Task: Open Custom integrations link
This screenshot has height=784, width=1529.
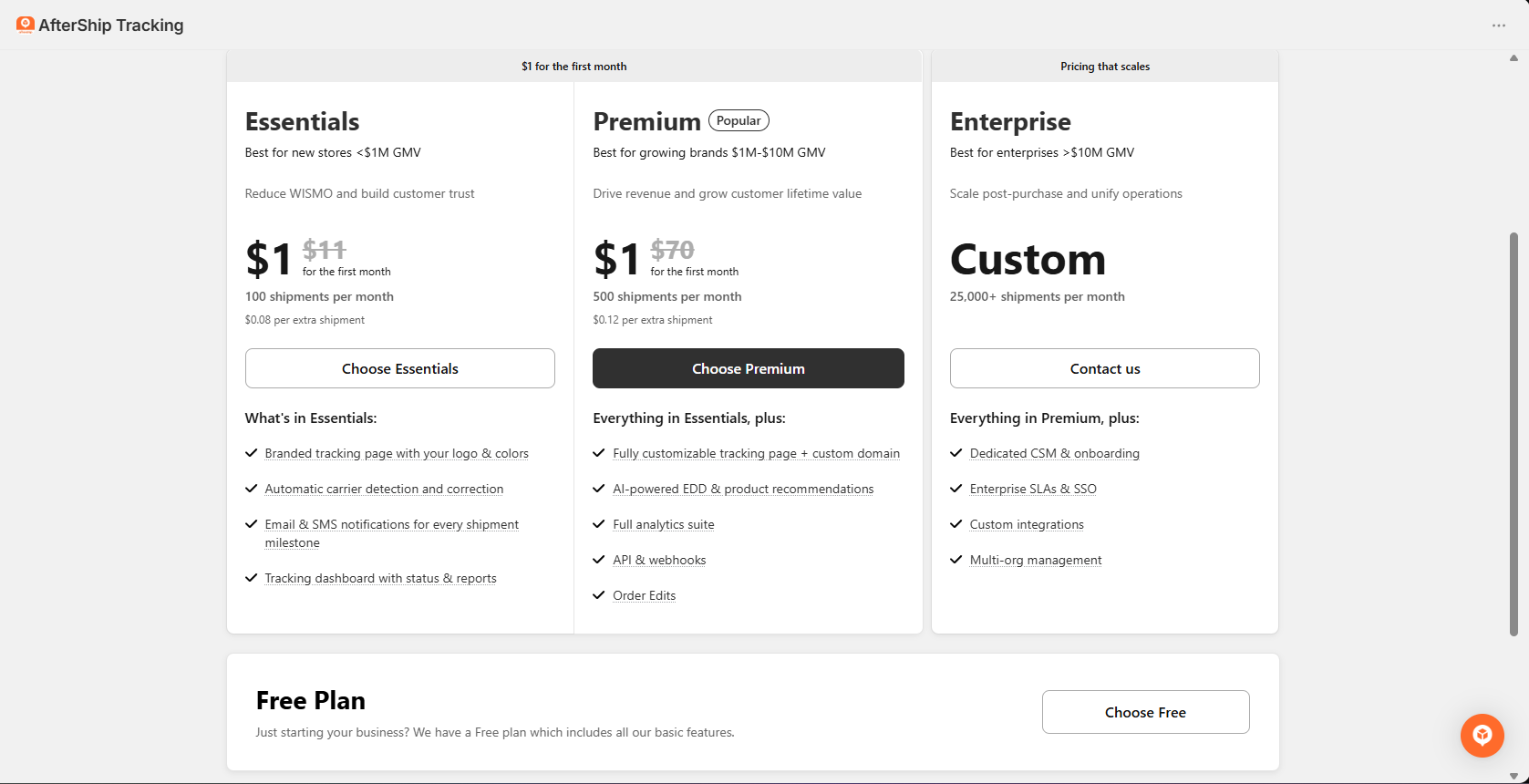Action: click(1027, 524)
